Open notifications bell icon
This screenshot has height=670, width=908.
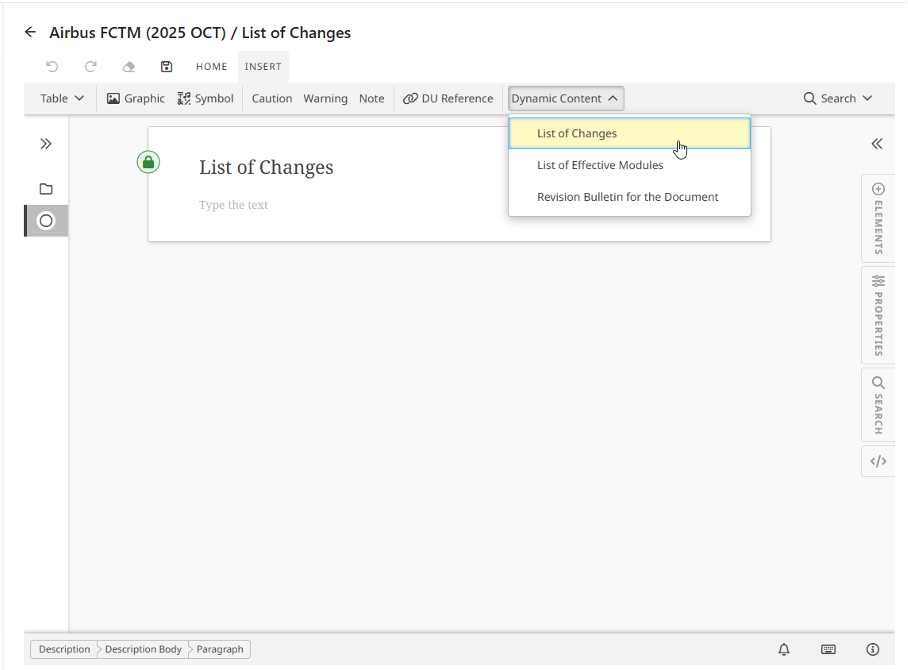[783, 649]
